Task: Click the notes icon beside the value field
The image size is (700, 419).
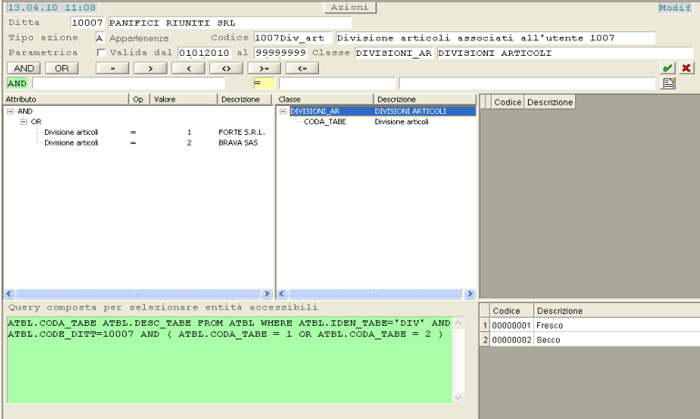Action: pos(668,83)
